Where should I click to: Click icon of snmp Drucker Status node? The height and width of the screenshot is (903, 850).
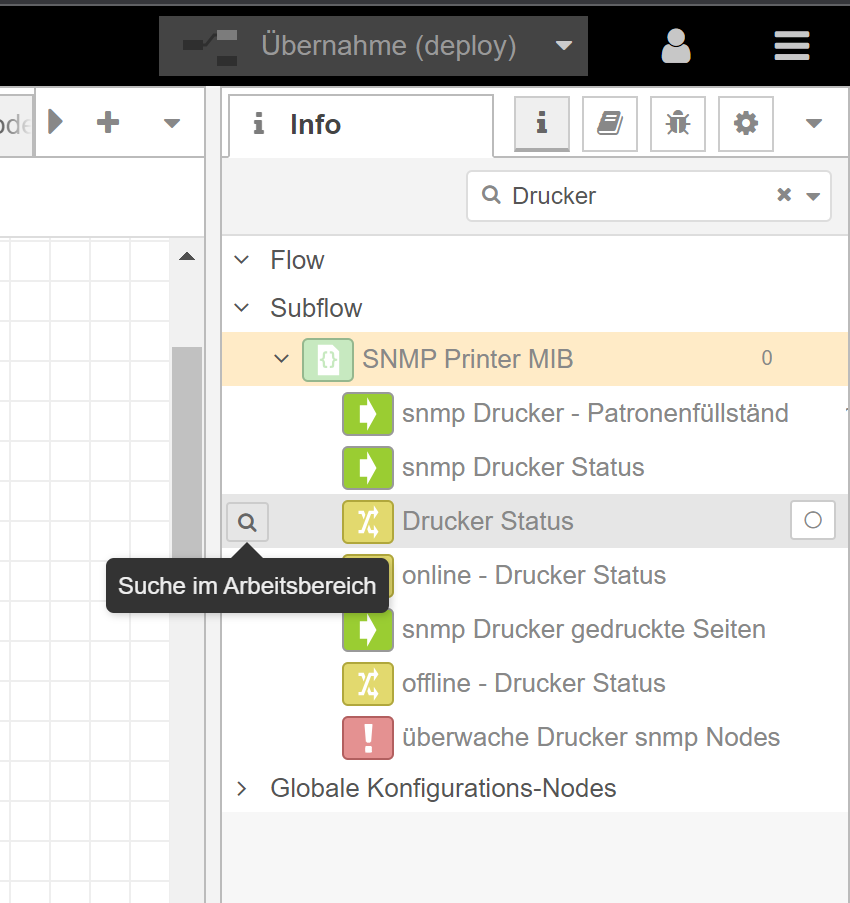tap(368, 468)
